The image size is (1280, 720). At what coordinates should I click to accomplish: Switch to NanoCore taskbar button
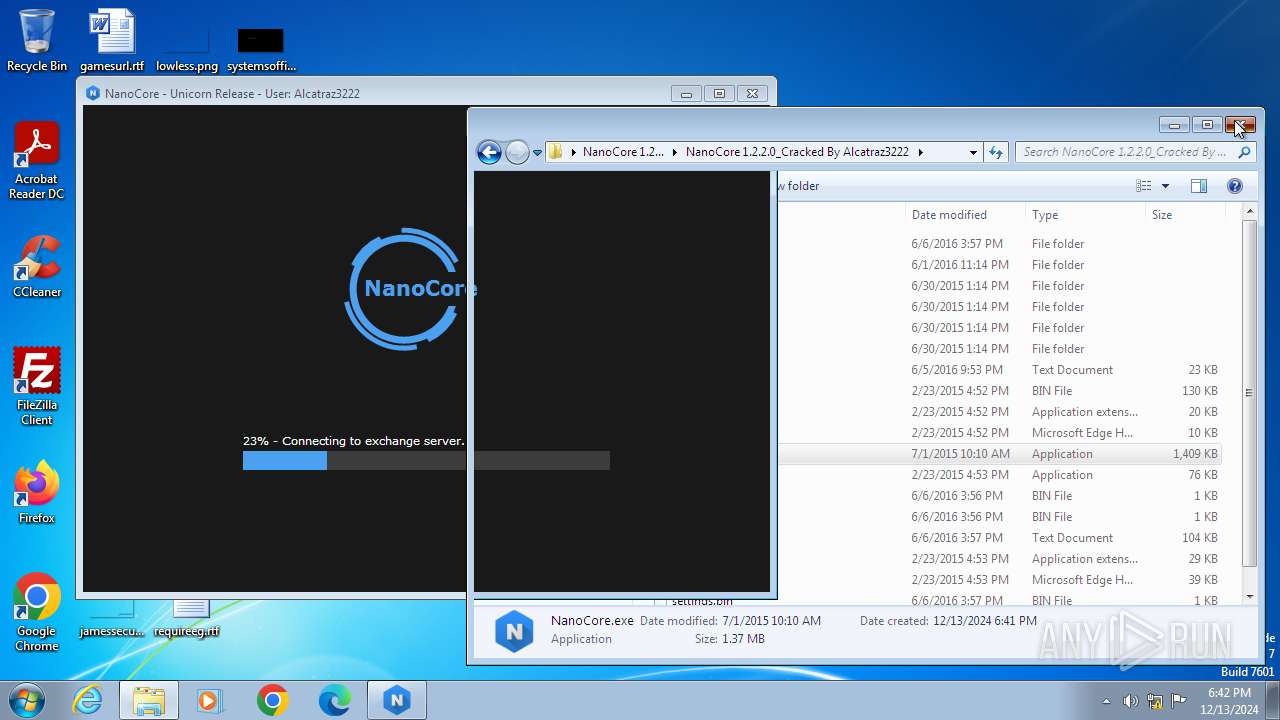(x=397, y=700)
